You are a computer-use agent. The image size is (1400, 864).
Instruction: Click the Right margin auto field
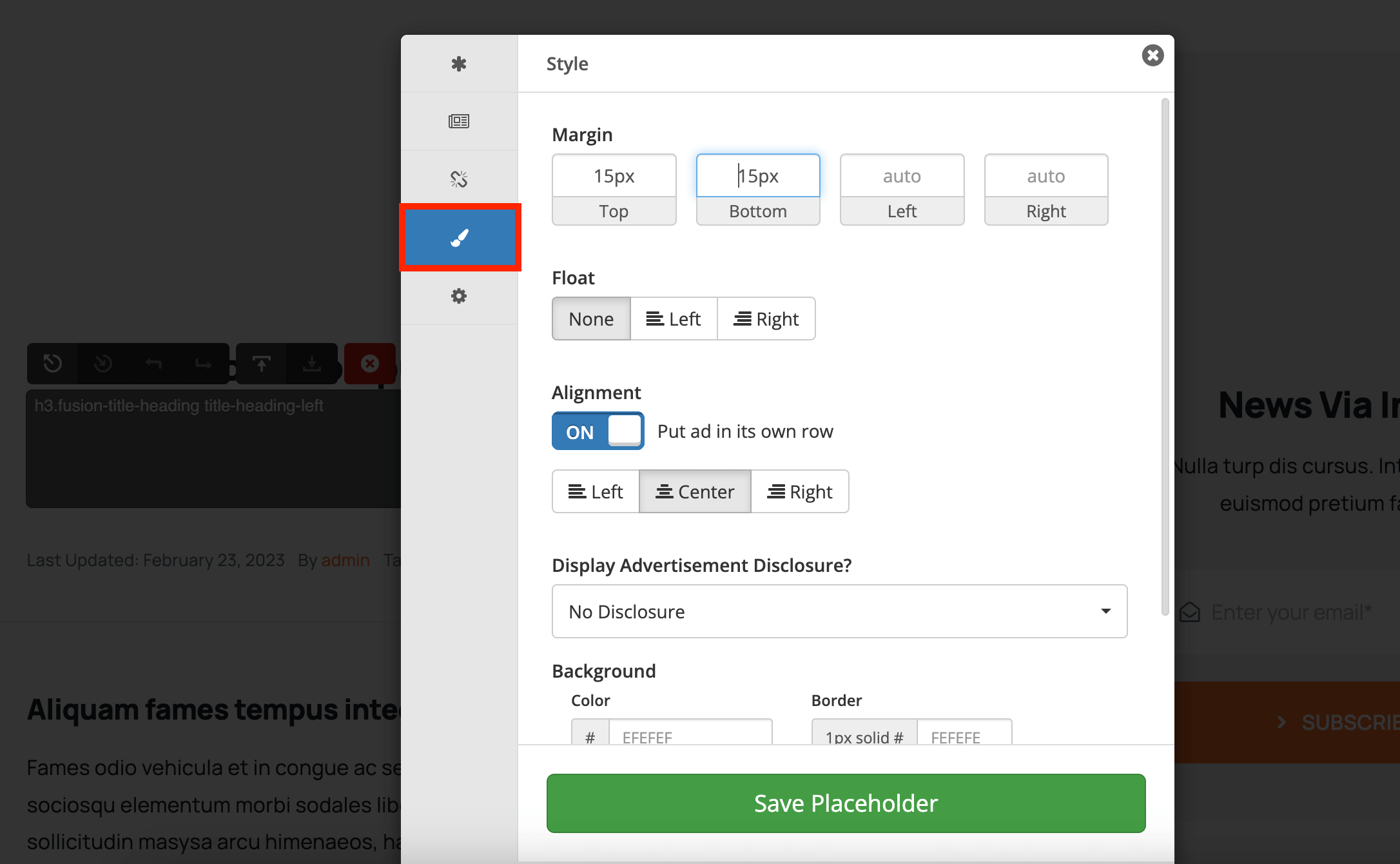1046,176
